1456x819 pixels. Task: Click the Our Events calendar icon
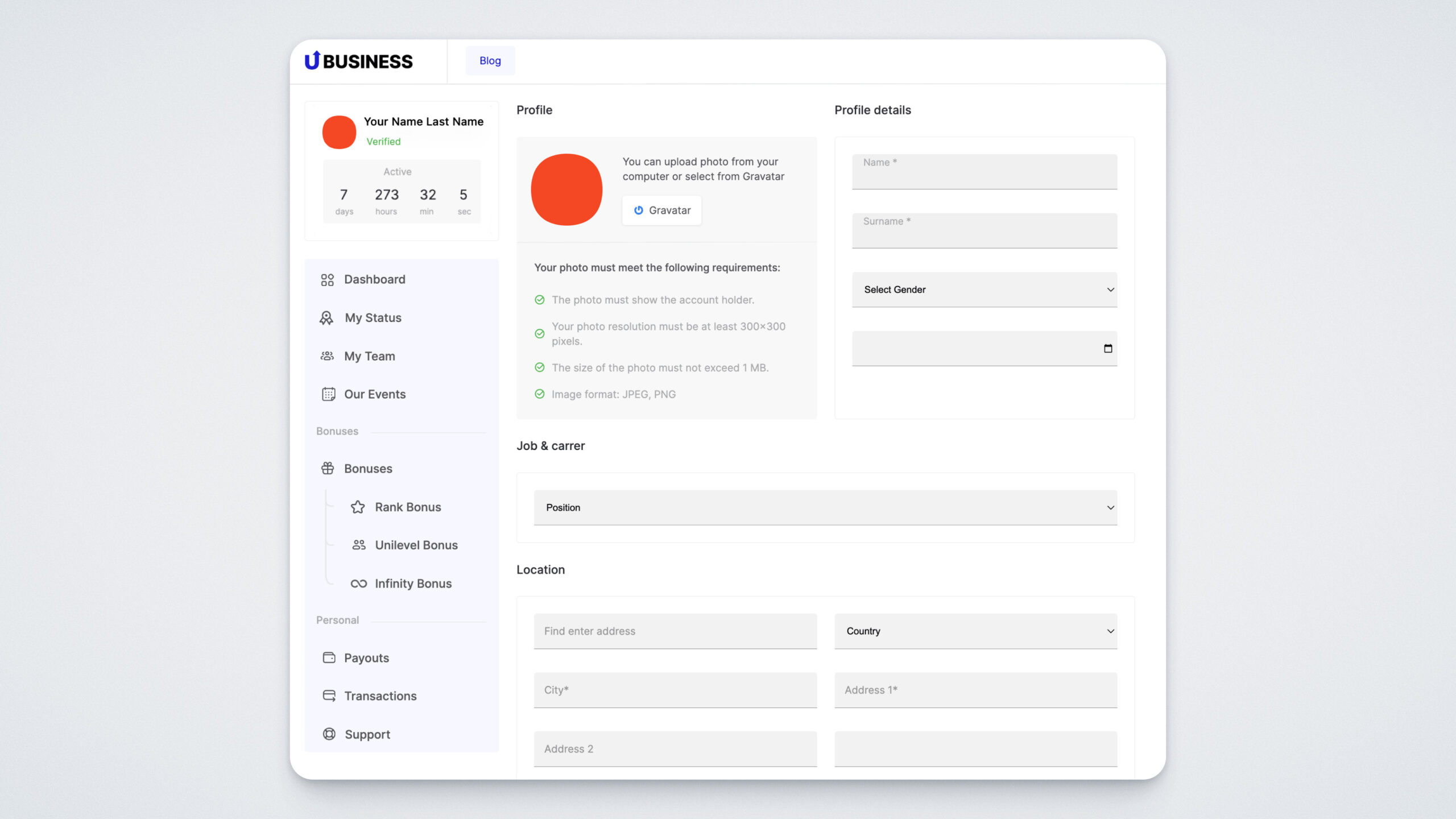(328, 394)
